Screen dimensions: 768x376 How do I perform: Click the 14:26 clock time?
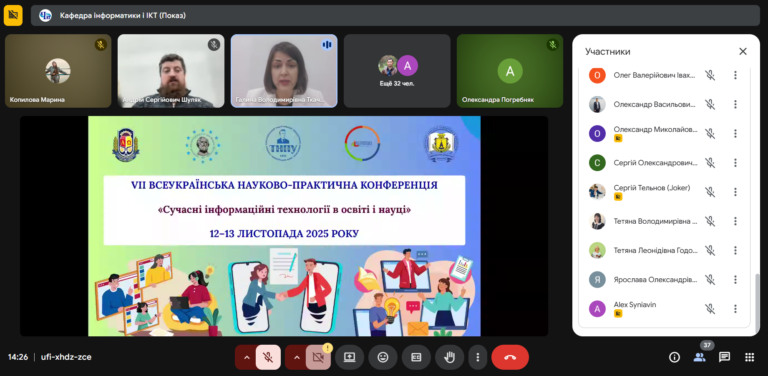click(18, 357)
